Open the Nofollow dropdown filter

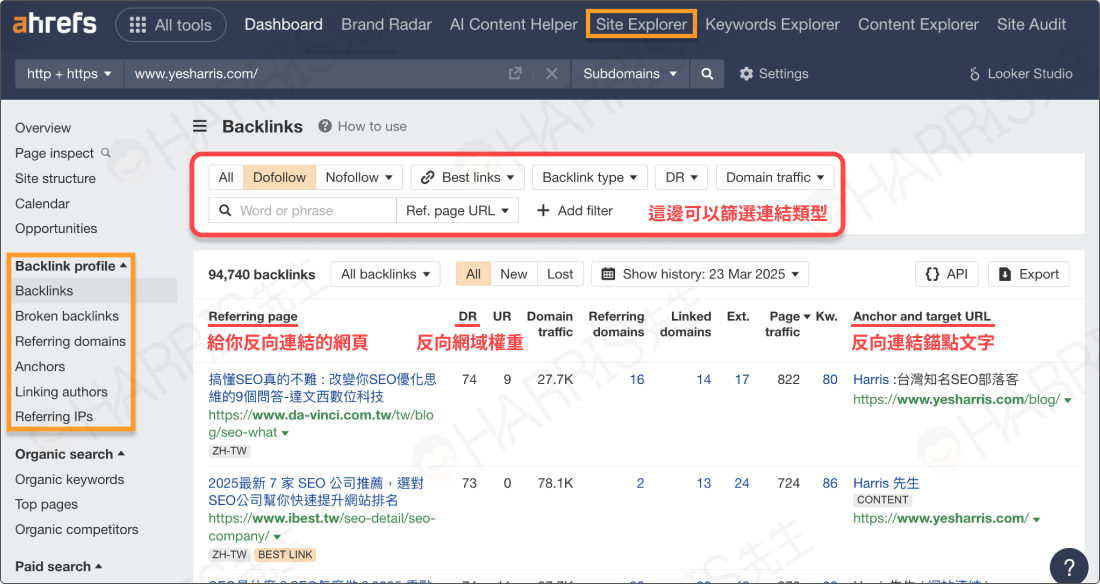(x=359, y=178)
